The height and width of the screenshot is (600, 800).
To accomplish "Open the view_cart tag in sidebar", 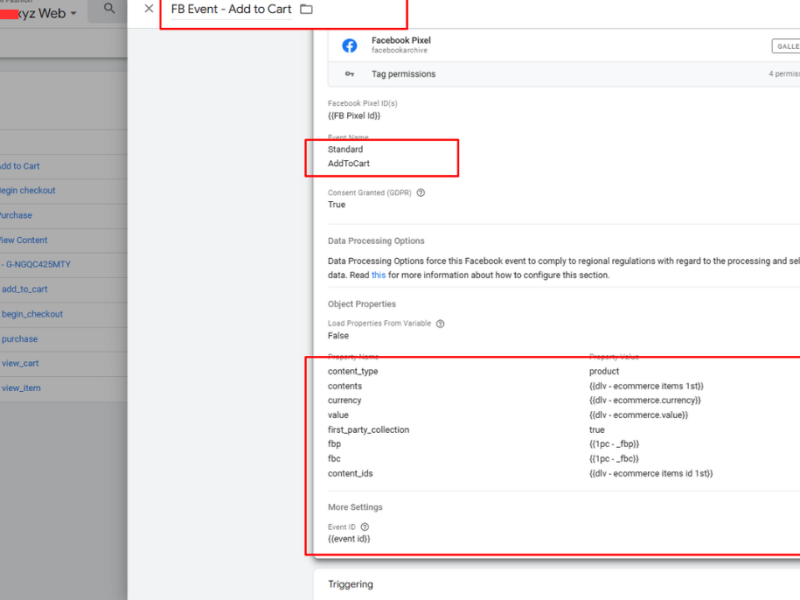I will (20, 363).
